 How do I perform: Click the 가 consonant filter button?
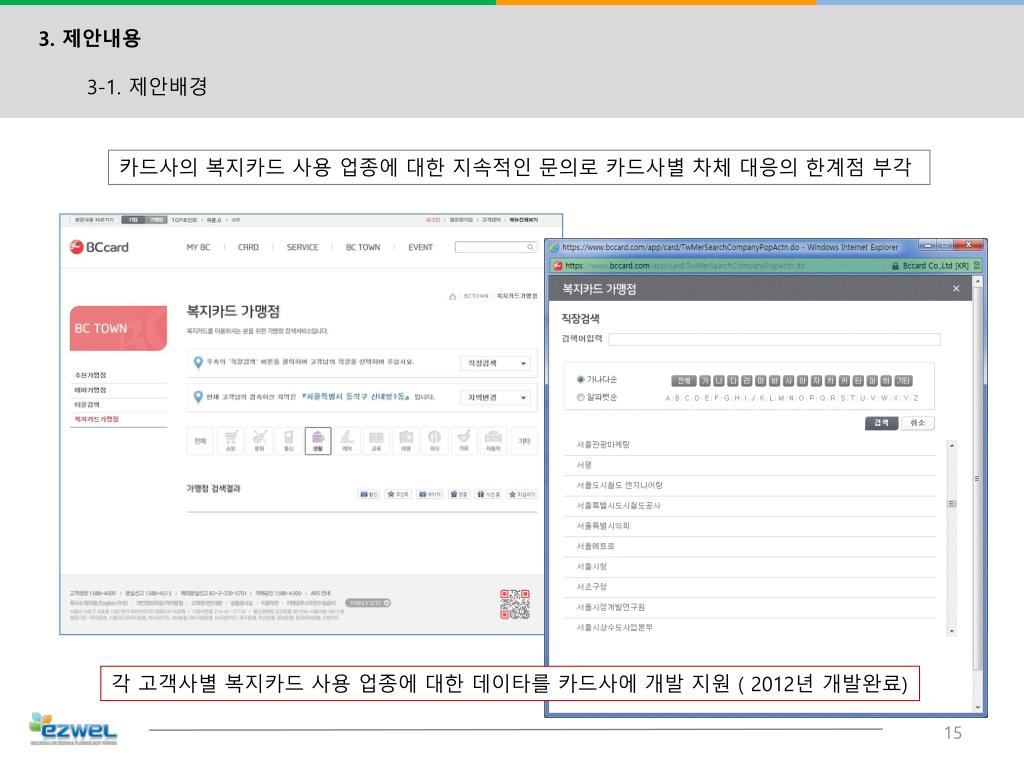(705, 381)
